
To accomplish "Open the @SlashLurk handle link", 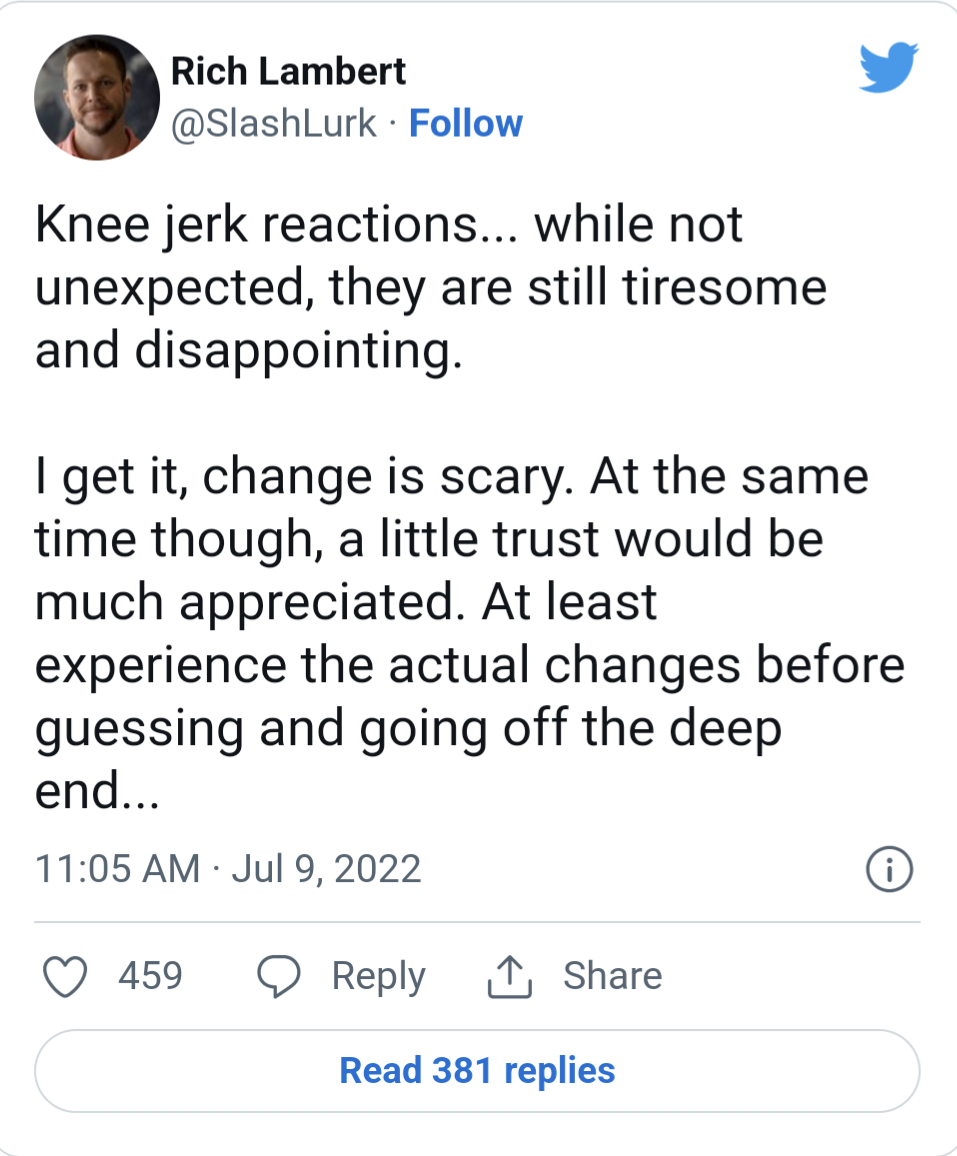I will coord(275,124).
